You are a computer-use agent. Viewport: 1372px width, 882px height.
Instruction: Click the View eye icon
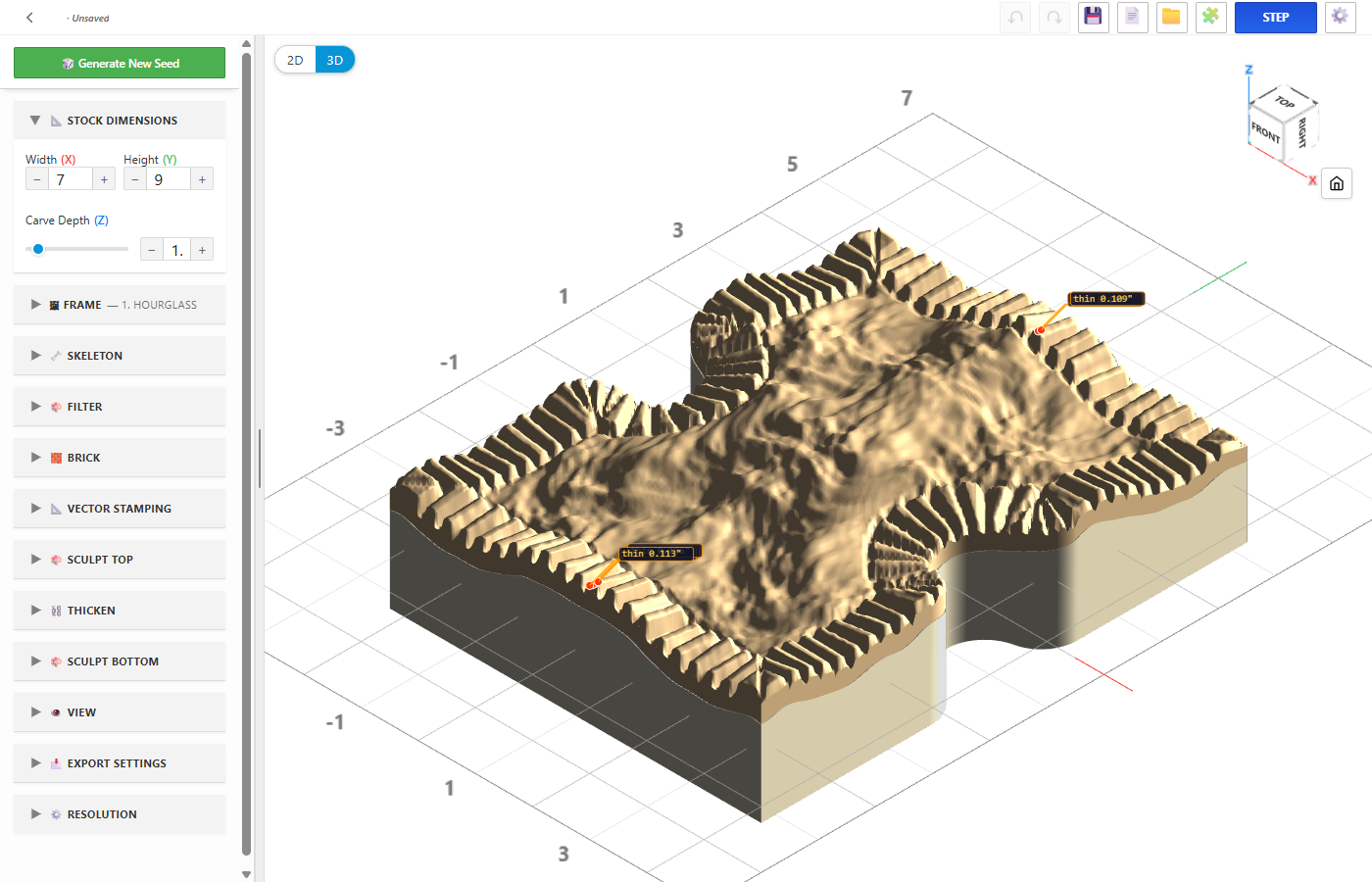pyautogui.click(x=56, y=712)
